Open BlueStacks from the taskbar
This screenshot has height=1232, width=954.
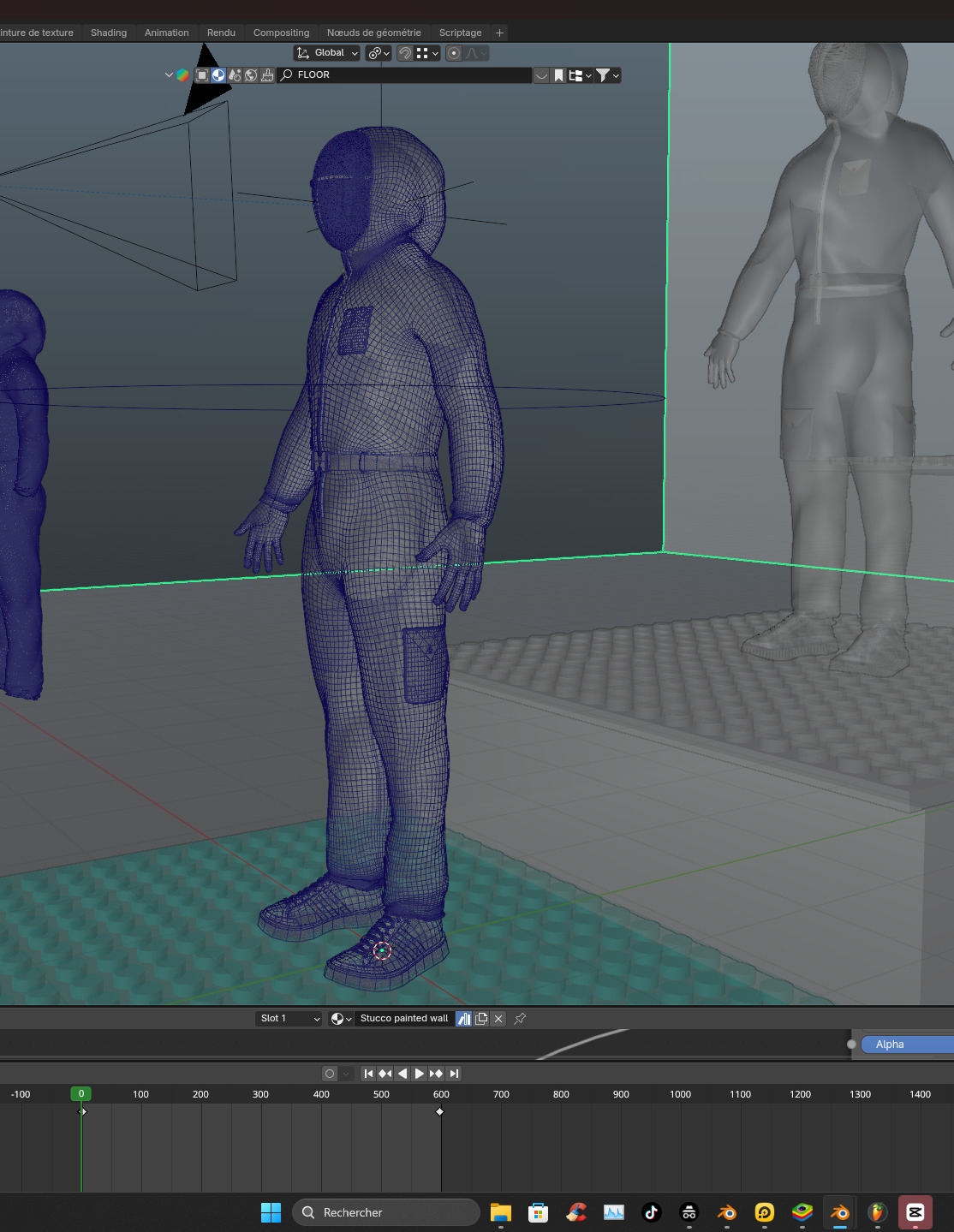tap(802, 1212)
